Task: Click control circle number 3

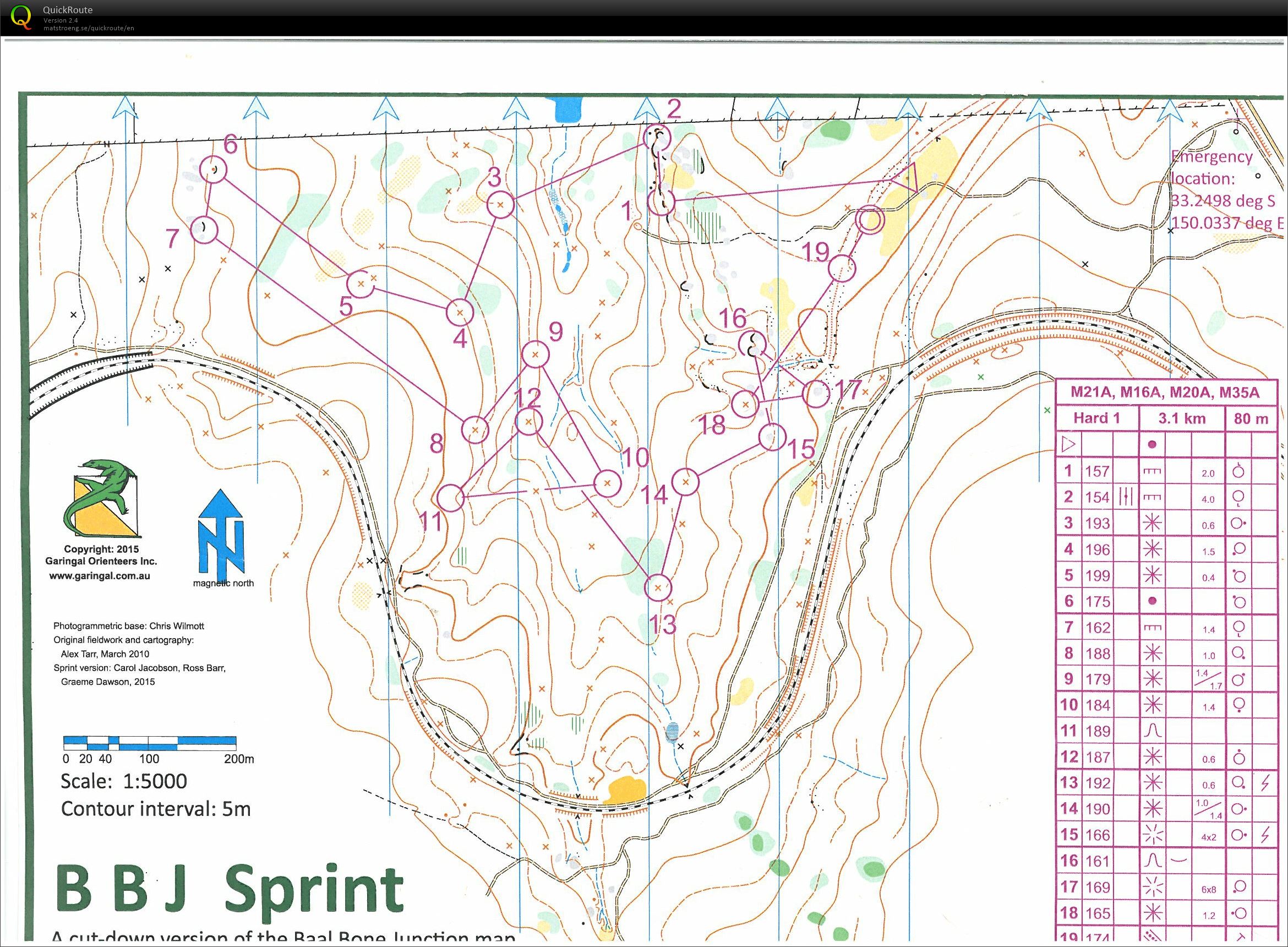Action: (500, 204)
